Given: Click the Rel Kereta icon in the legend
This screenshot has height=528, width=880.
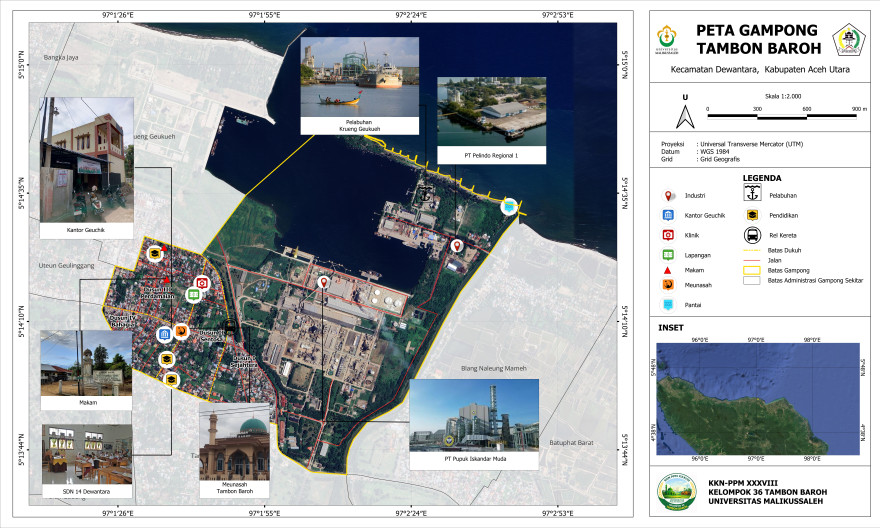Looking at the screenshot, I should point(752,235).
